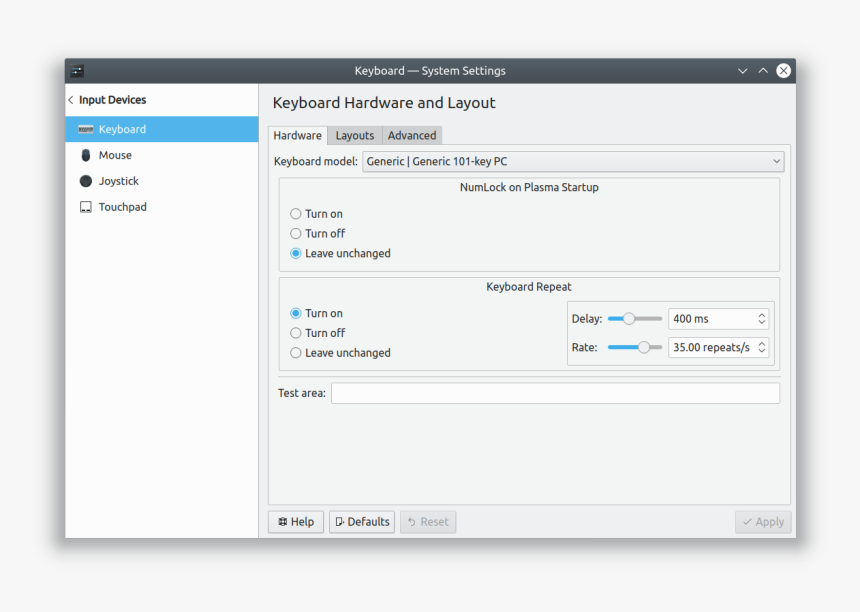This screenshot has width=860, height=612.
Task: Click the System Settings titlebar icon
Action: point(77,71)
